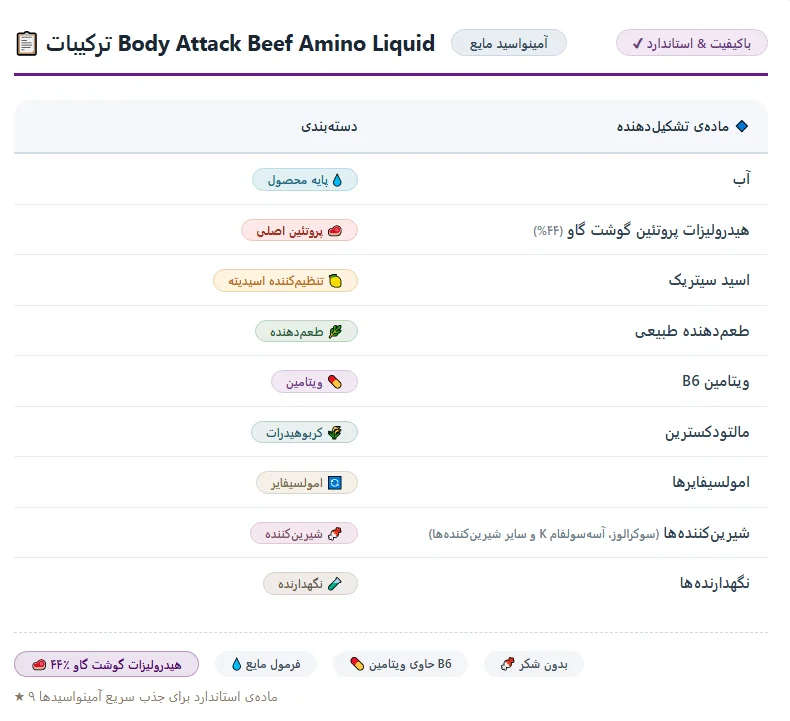The width and height of the screenshot is (790, 721).
Task: Select the حاوی ویتامین B6 footer tag
Action: [x=401, y=664]
